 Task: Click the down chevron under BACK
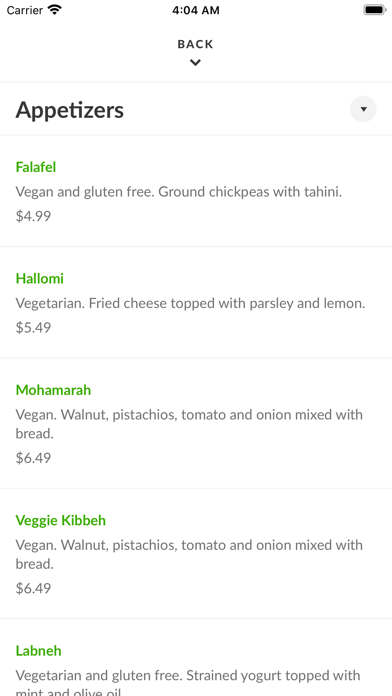click(x=195, y=63)
